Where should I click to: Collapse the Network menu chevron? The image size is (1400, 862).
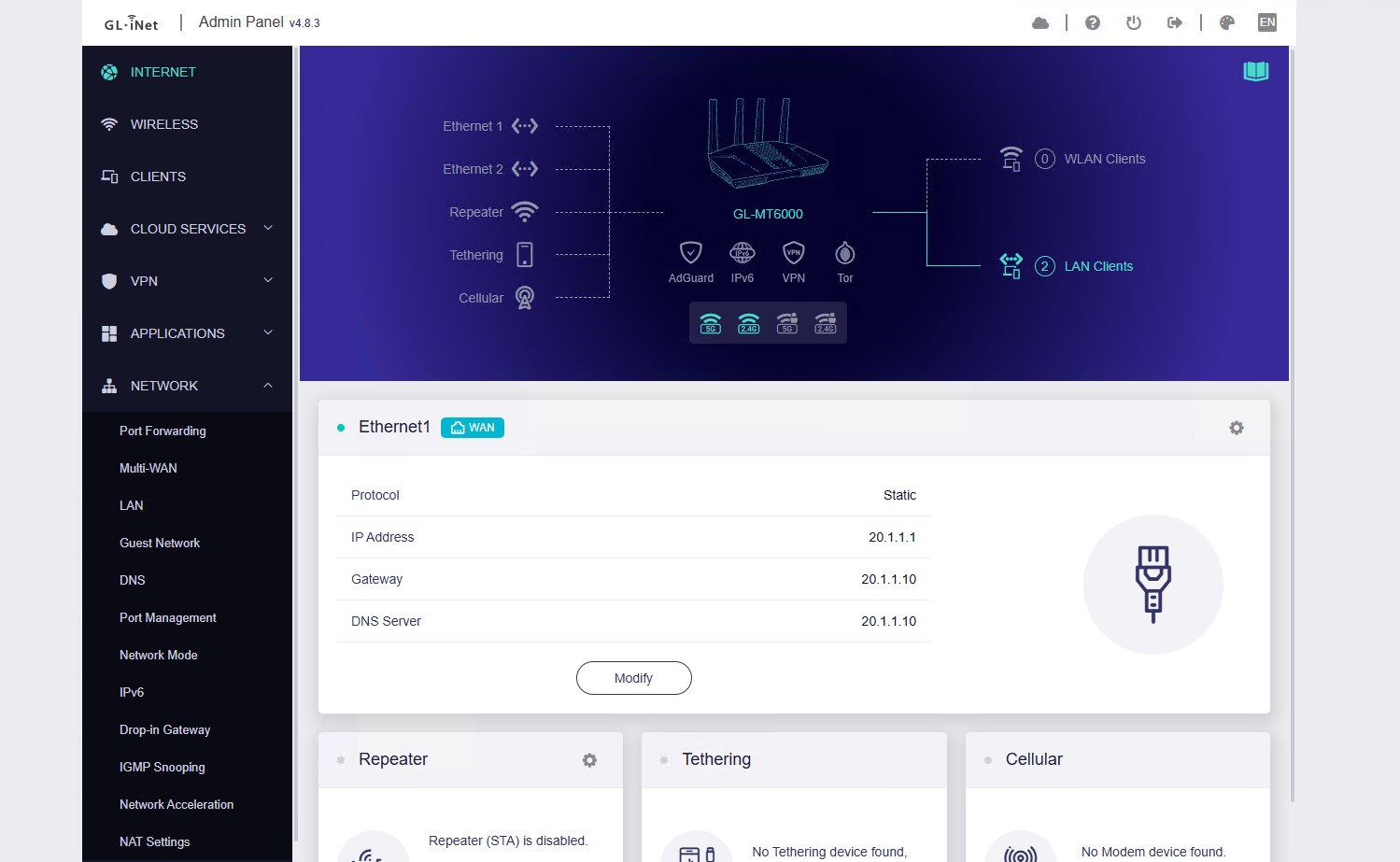click(x=268, y=385)
